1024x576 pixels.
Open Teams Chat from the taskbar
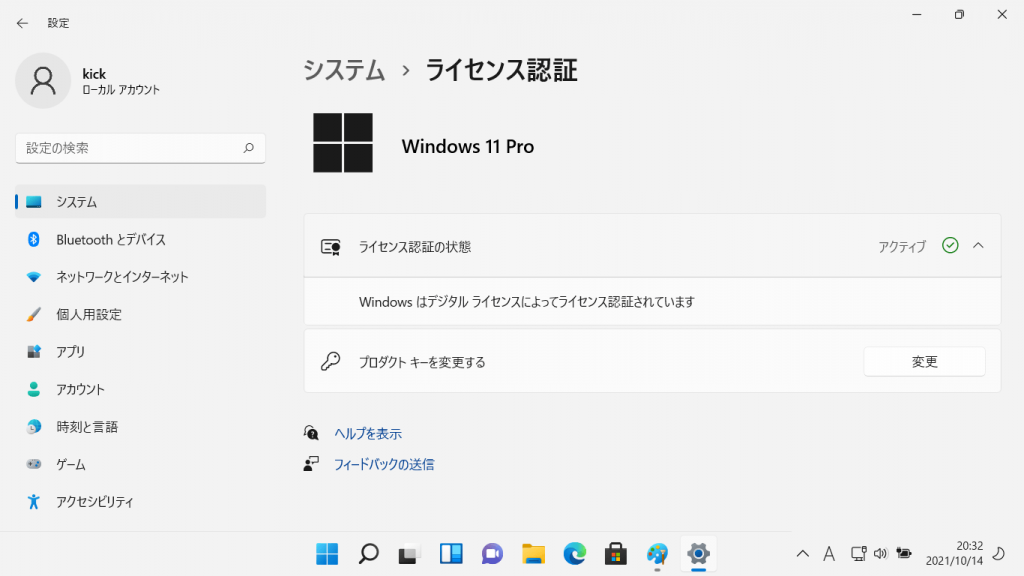pyautogui.click(x=492, y=553)
